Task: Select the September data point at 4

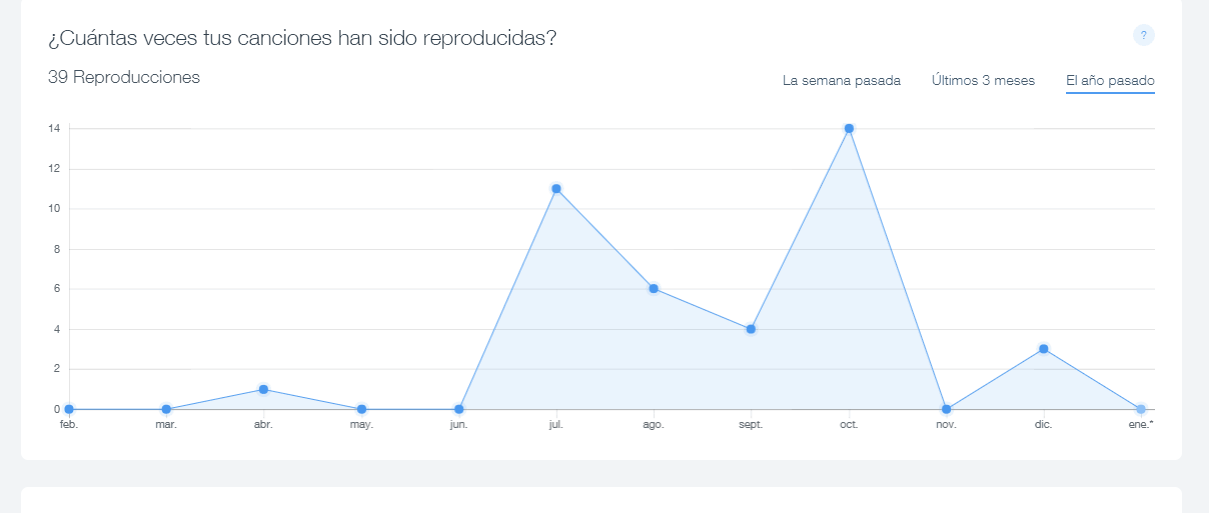Action: (750, 329)
